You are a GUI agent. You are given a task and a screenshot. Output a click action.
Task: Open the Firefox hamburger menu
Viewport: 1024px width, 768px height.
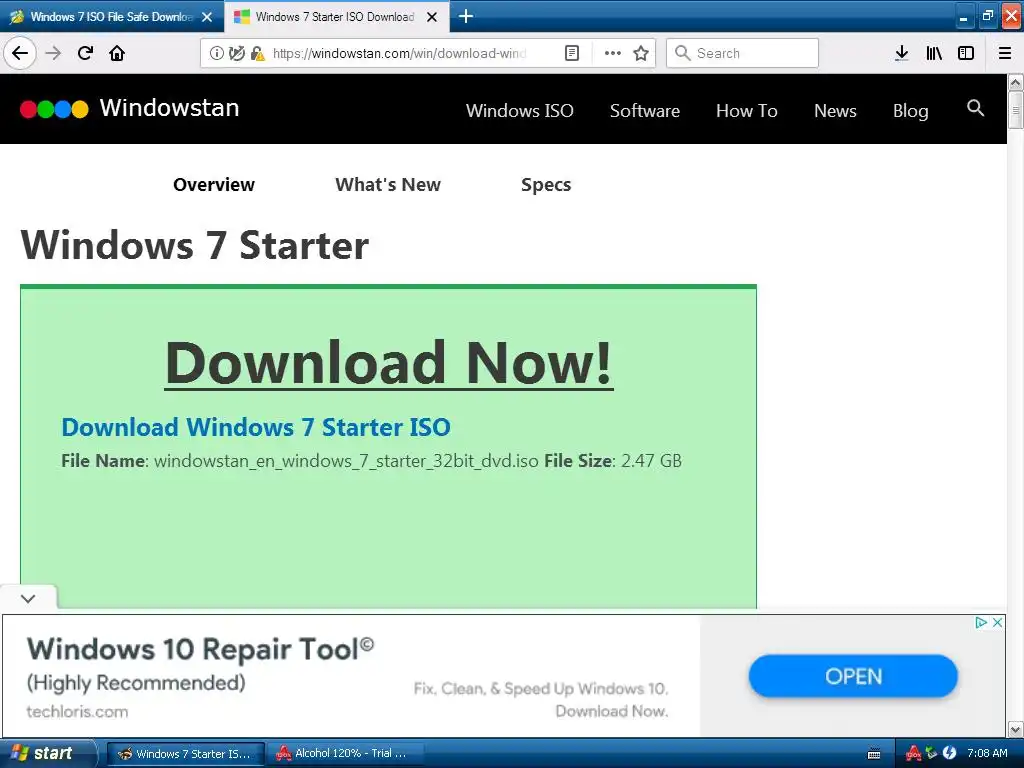(x=1005, y=53)
